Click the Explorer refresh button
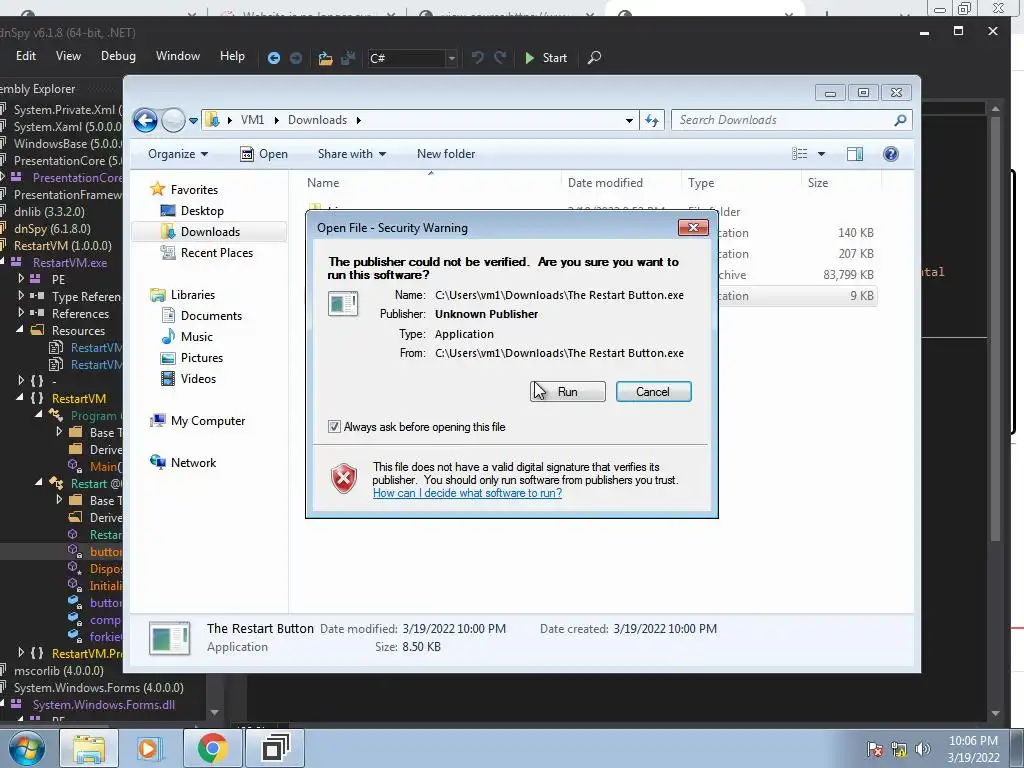Viewport: 1024px width, 768px height. [652, 120]
